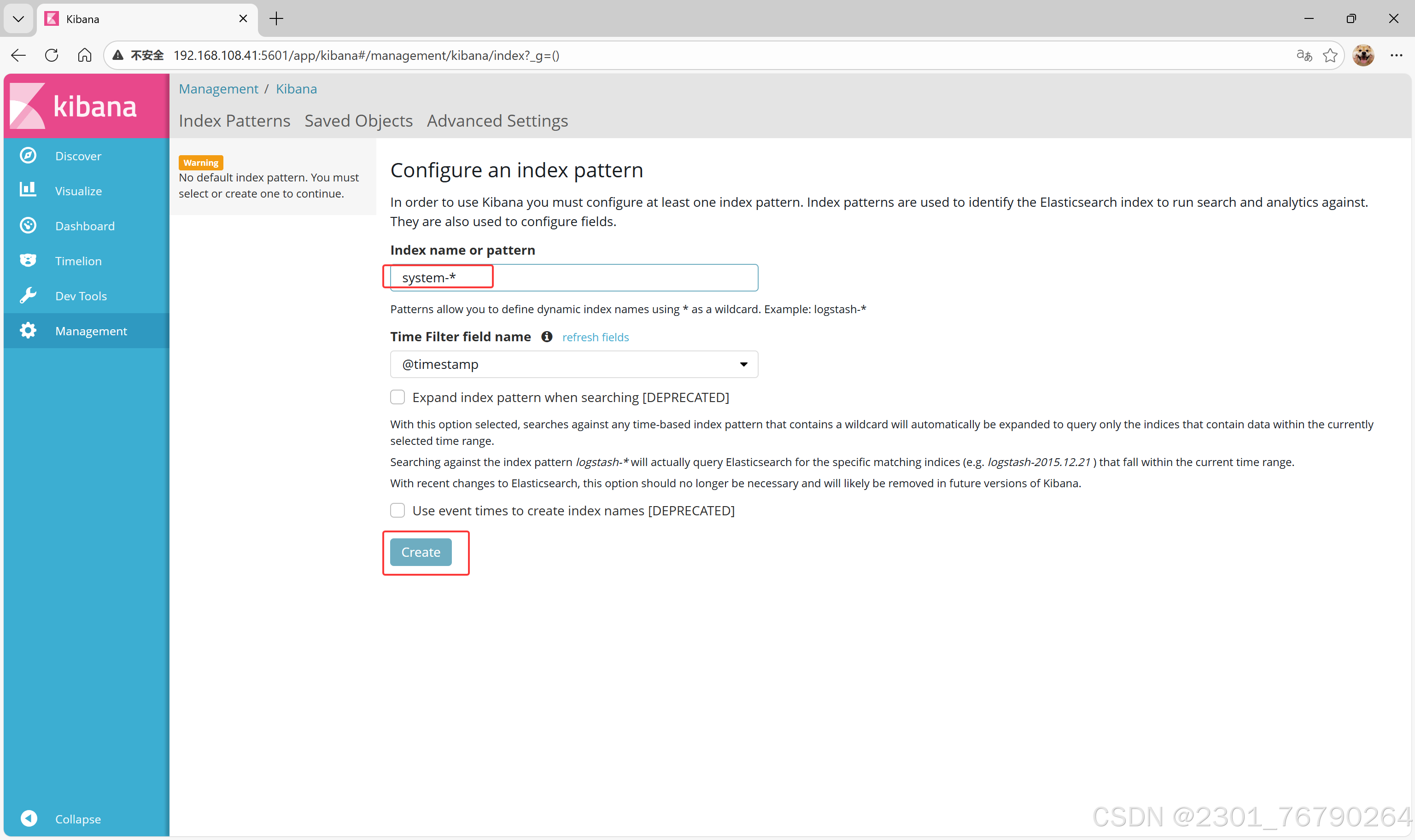Open Discover compass icon in sidebar
The width and height of the screenshot is (1415, 840).
[x=28, y=156]
